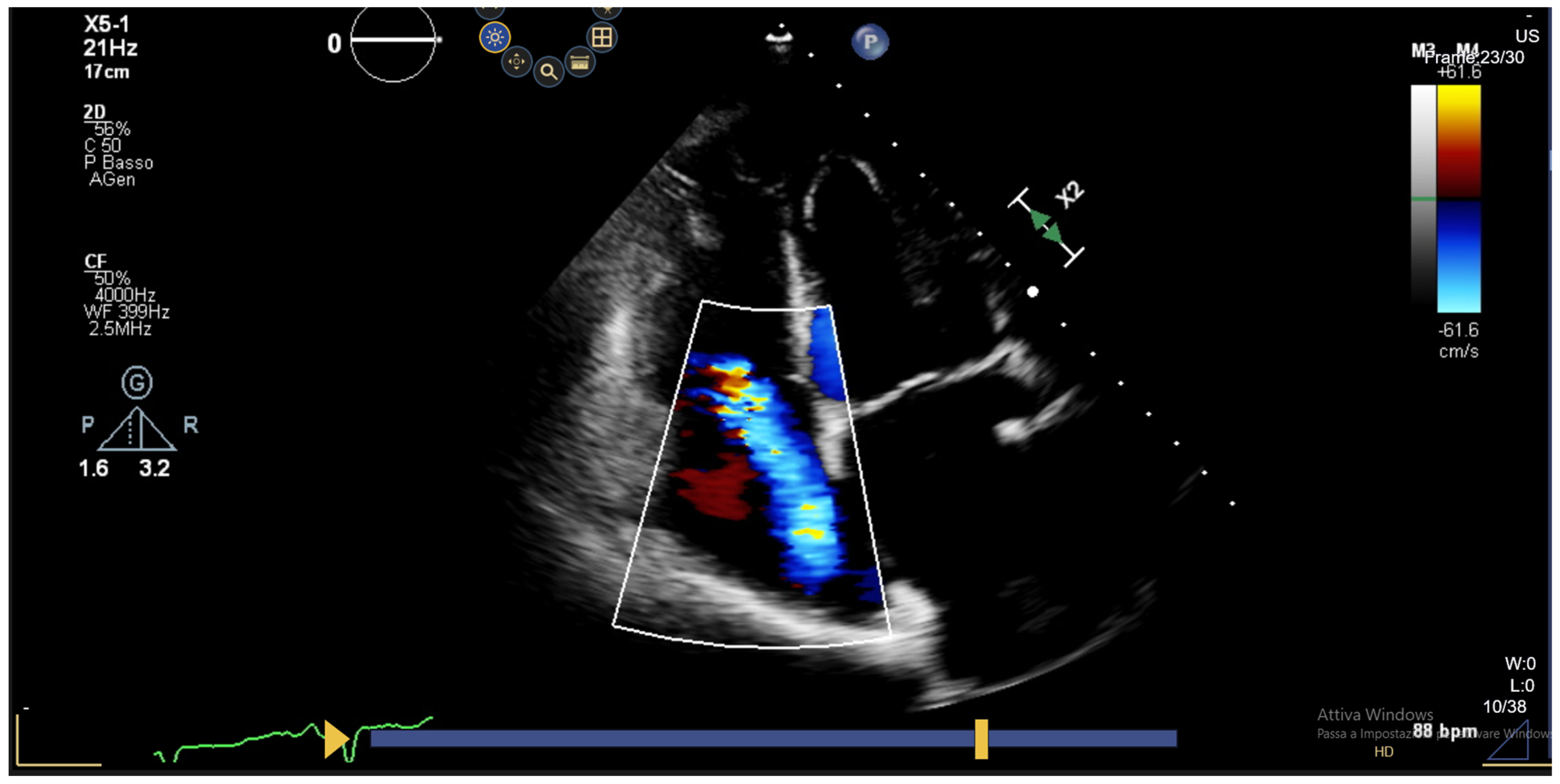
Task: Open the ruler measurement tool
Action: click(x=579, y=62)
